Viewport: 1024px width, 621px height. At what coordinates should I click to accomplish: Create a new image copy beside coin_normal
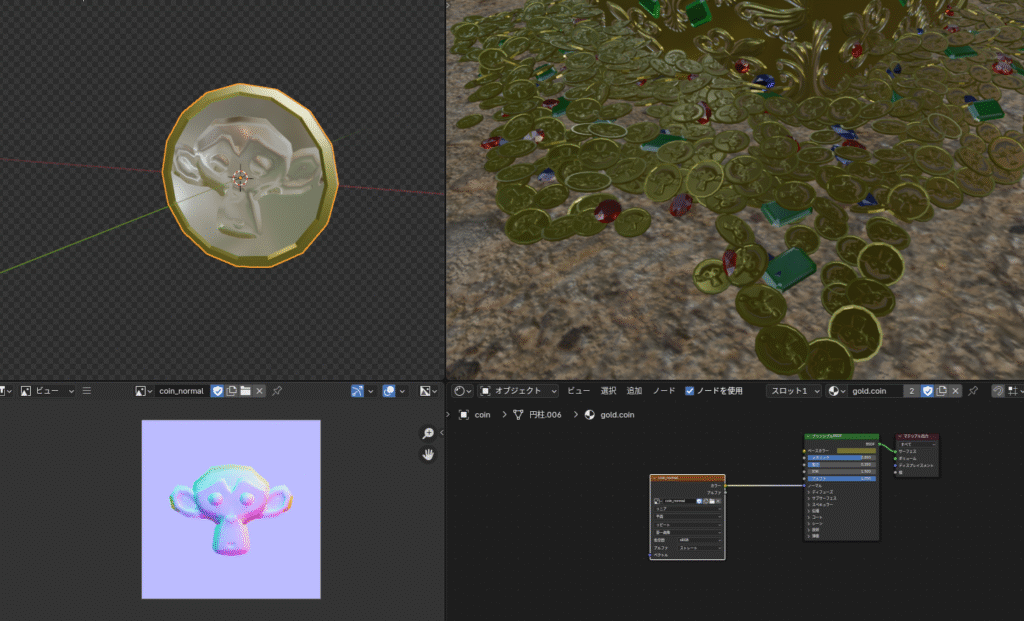[x=231, y=391]
